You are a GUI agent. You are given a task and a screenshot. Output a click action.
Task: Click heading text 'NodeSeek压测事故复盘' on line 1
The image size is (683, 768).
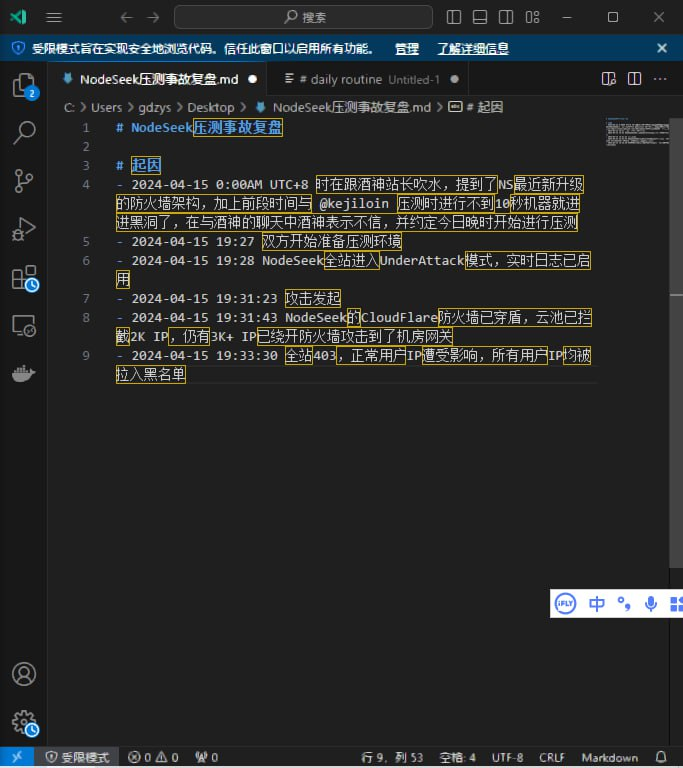(206, 128)
